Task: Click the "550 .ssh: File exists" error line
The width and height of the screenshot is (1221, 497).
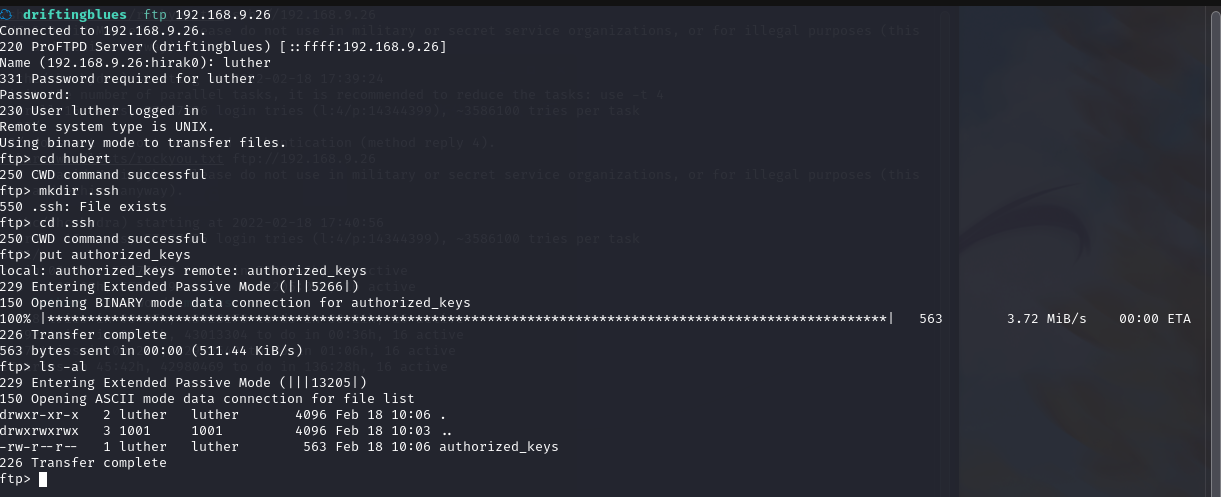Action: click(x=82, y=206)
